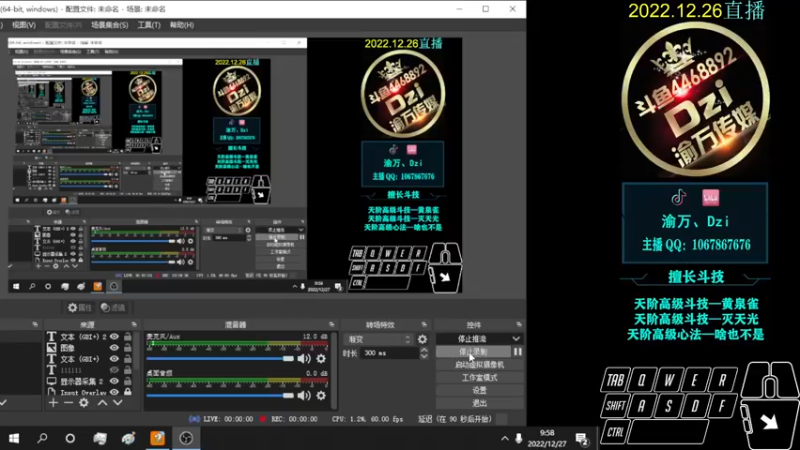This screenshot has width=800, height=450.
Task: Add a new source with plus icon
Action: click(53, 403)
